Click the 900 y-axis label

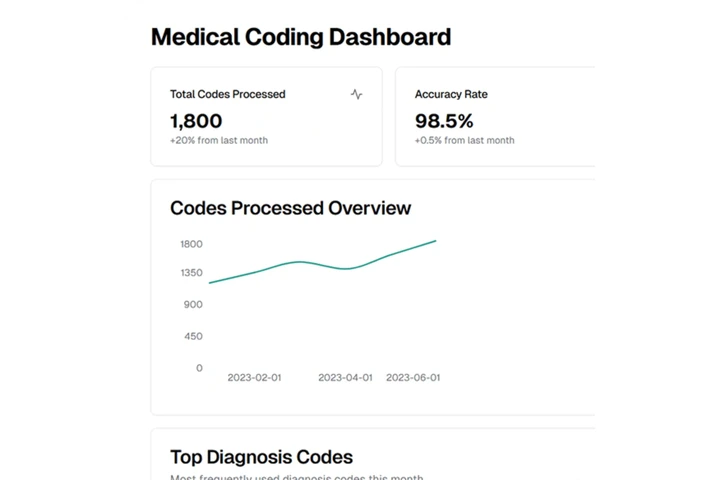pos(193,305)
